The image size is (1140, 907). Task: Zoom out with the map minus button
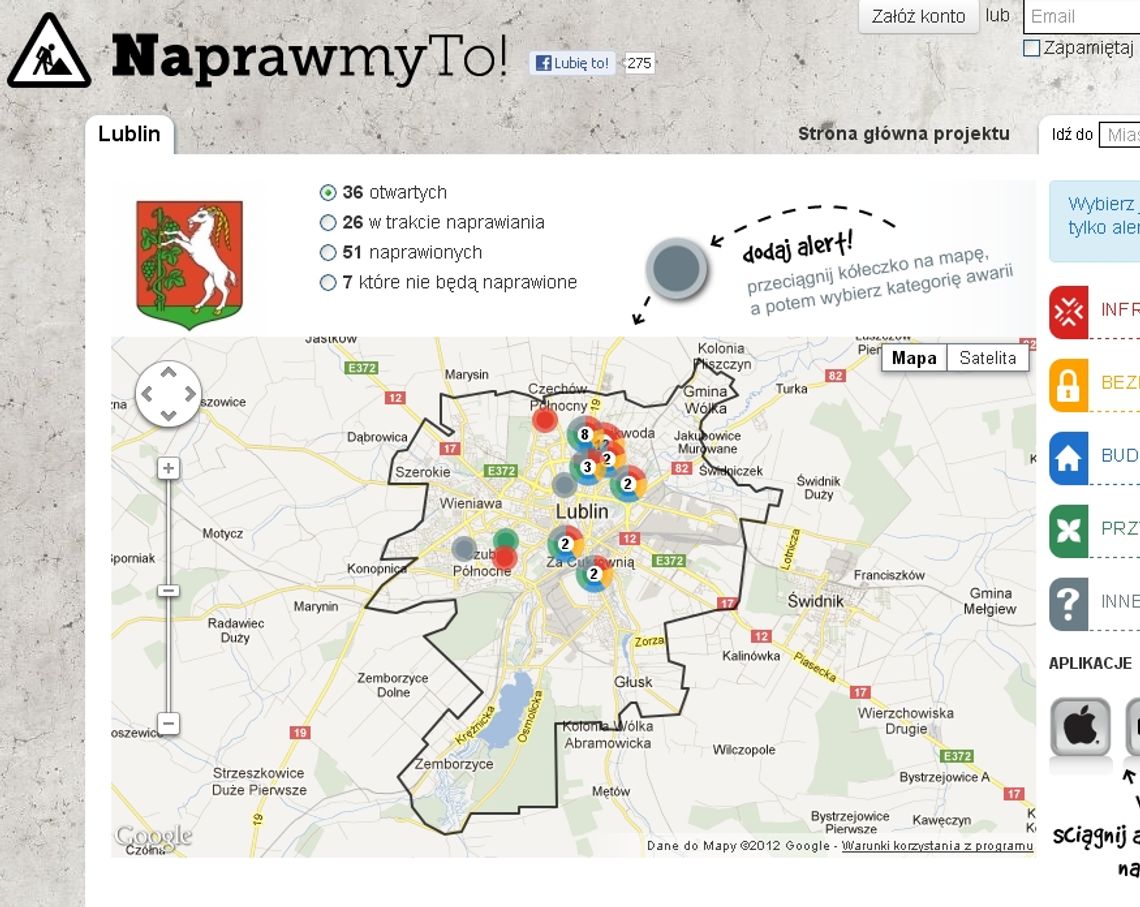pyautogui.click(x=168, y=724)
